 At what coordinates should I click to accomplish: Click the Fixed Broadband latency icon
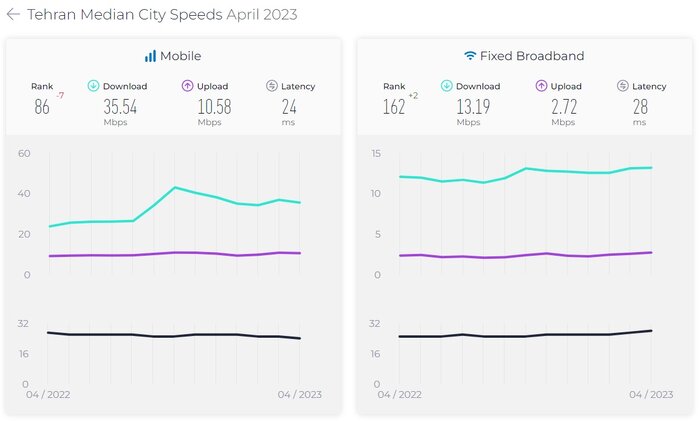click(x=622, y=86)
